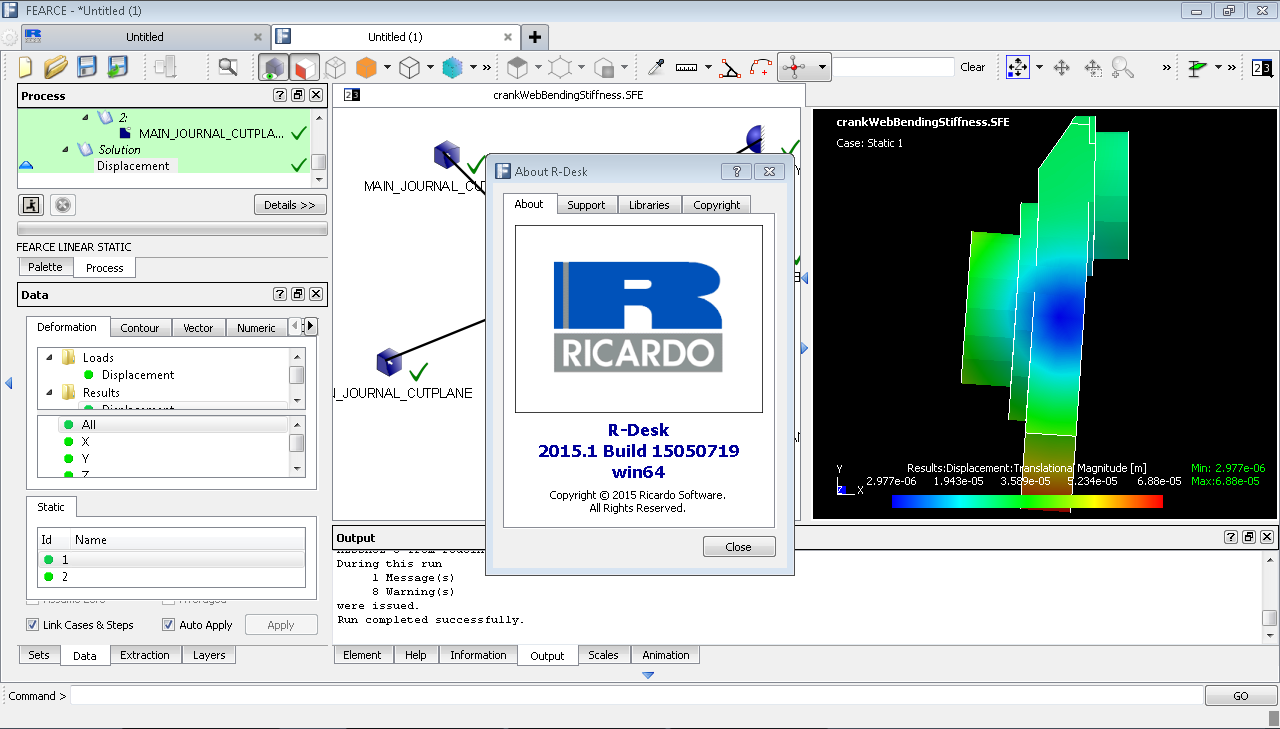Open dropdown beside fit-to-view icon
Viewport: 1280px width, 729px height.
tap(1039, 67)
